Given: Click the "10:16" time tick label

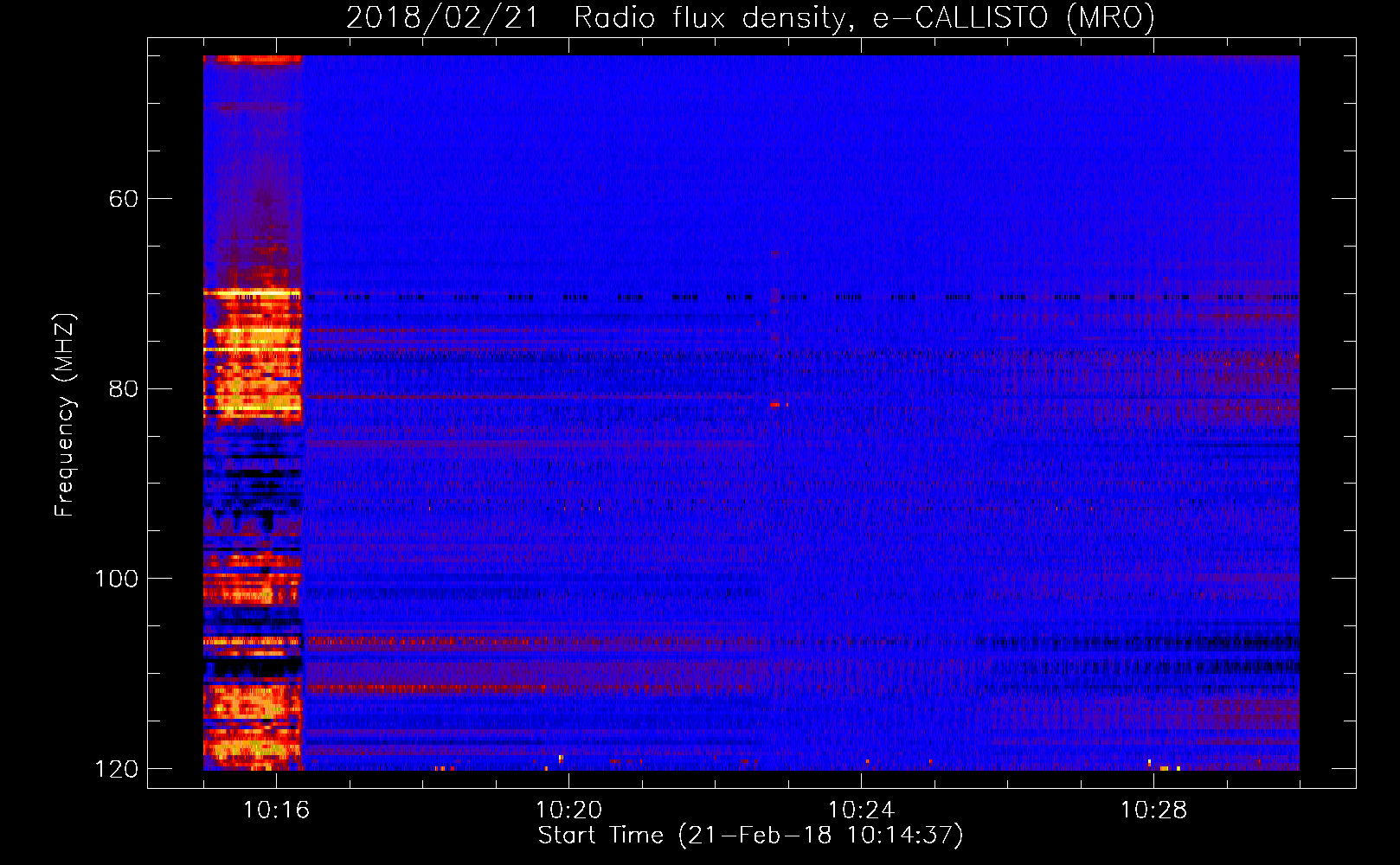Looking at the screenshot, I should [277, 810].
